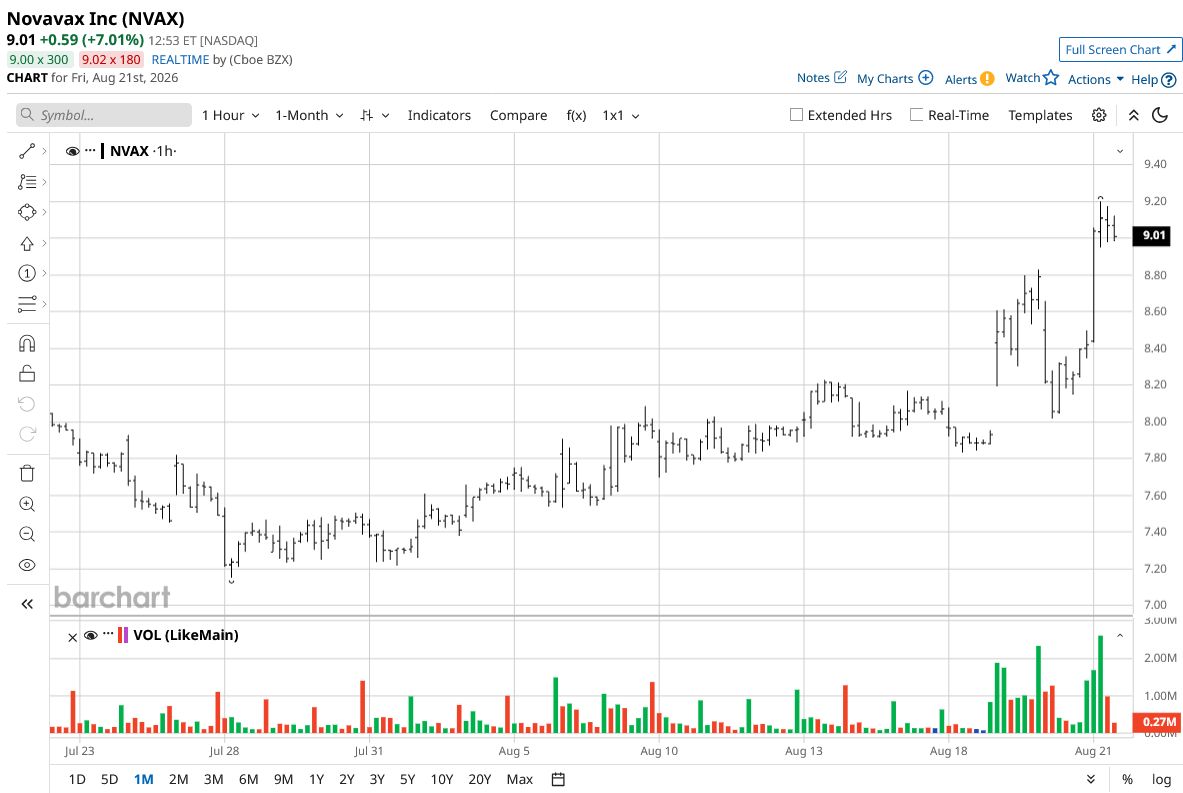Change the 1 Hour interval dropdown
Image resolution: width=1183 pixels, height=793 pixels.
[x=230, y=115]
